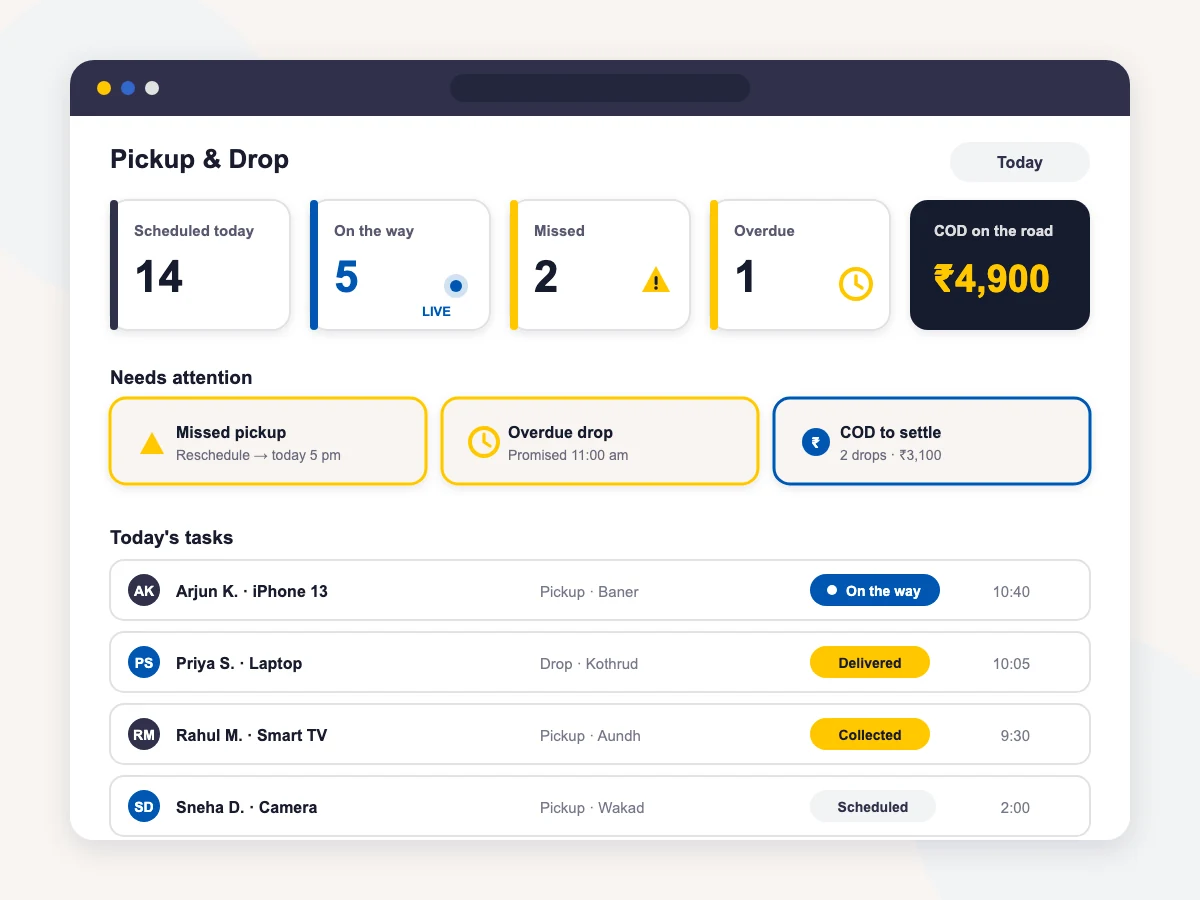The image size is (1200, 900).
Task: Click the AK avatar for Arjun K.
Action: pyautogui.click(x=144, y=590)
